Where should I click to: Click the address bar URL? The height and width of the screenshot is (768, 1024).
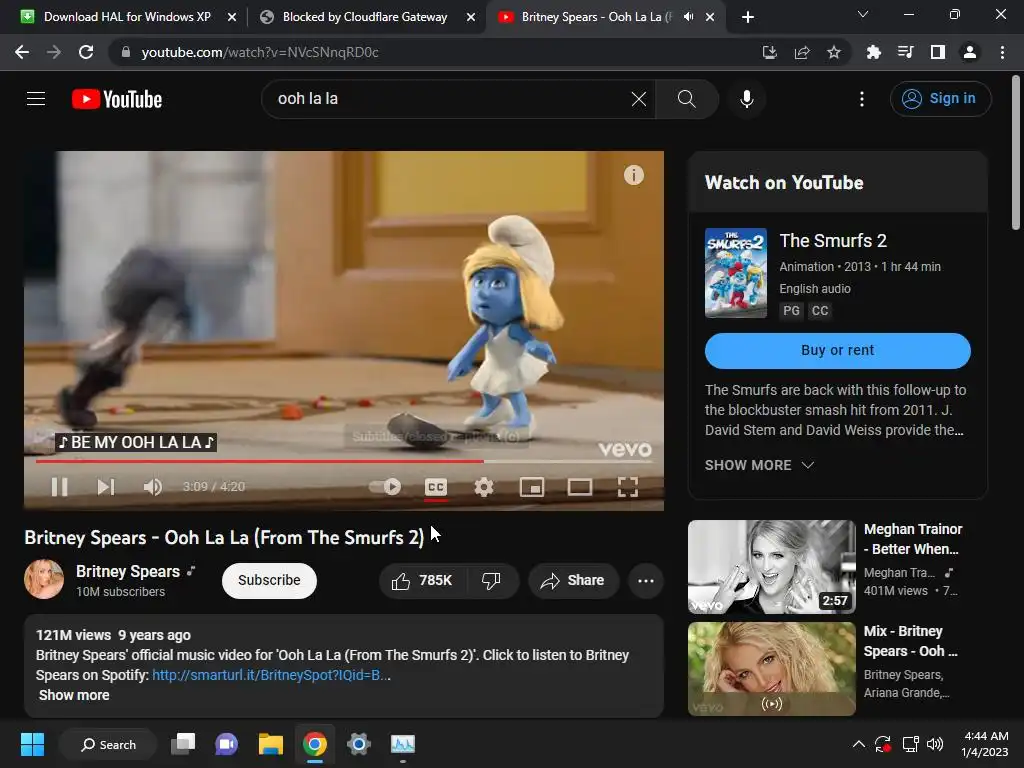coord(260,52)
